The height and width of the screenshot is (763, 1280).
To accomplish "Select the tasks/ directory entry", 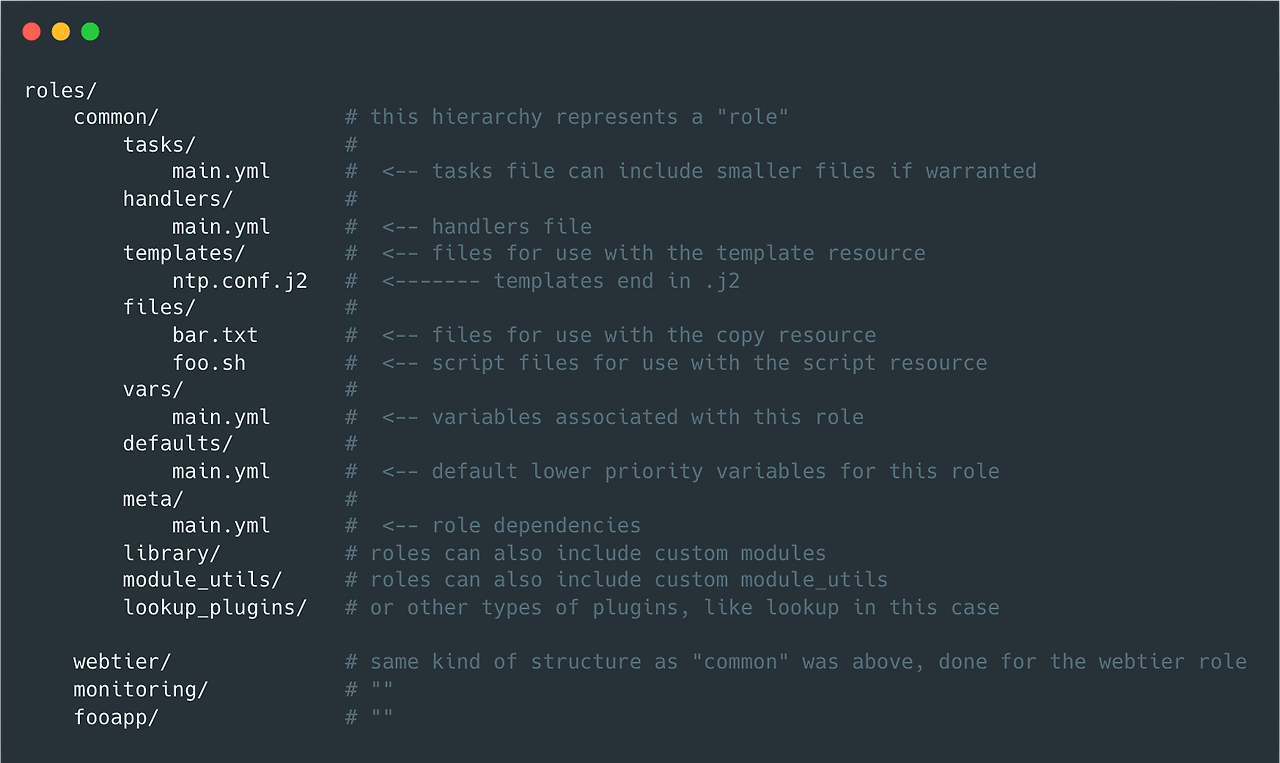I will pyautogui.click(x=159, y=144).
